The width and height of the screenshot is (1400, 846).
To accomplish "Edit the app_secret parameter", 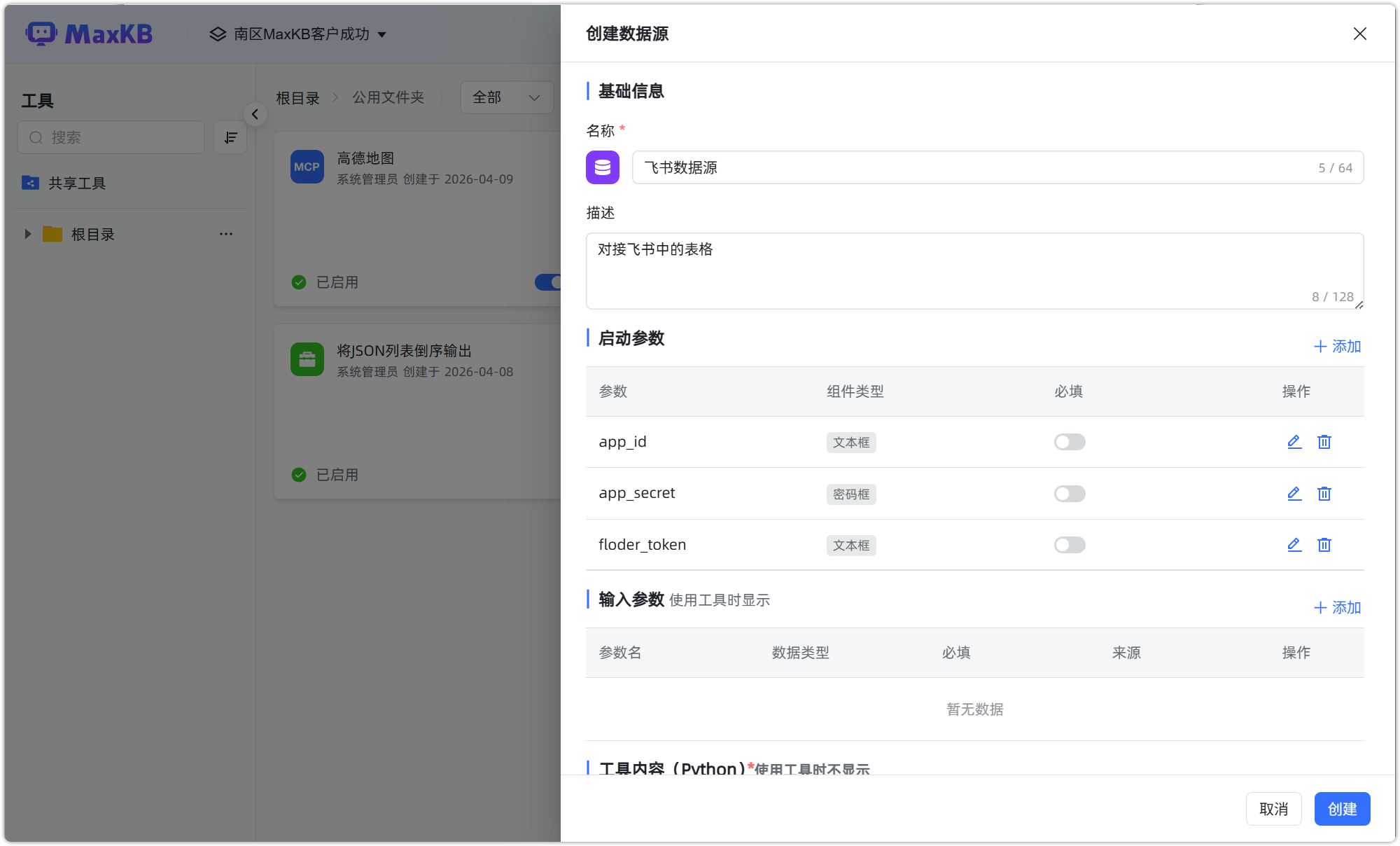I will tap(1294, 494).
